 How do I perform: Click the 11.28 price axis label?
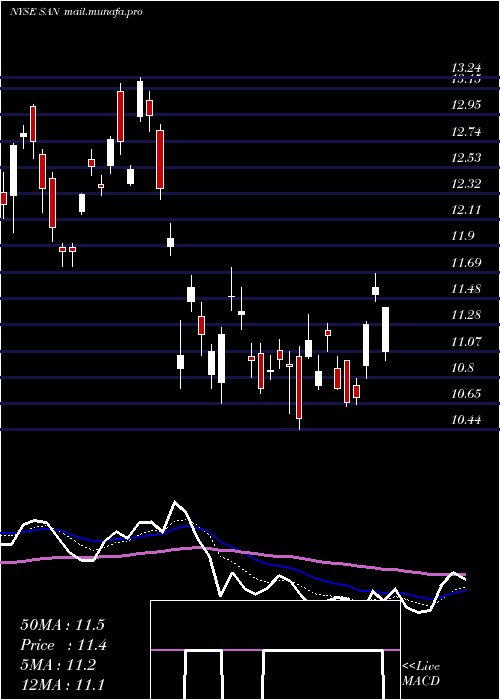[466, 316]
